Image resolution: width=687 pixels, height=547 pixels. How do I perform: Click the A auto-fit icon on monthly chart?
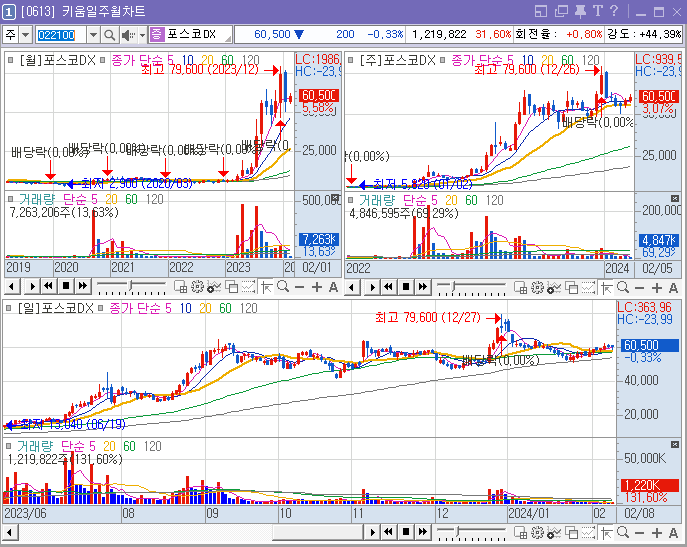pos(333,288)
